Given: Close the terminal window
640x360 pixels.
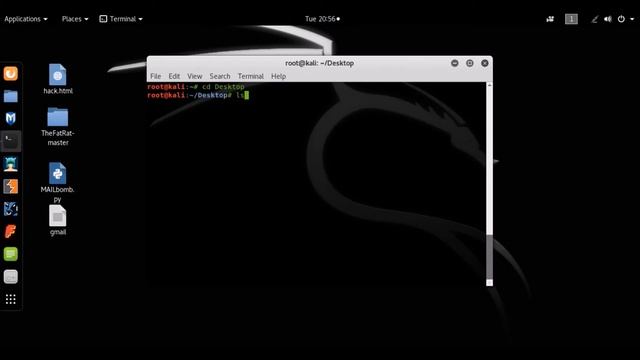Looking at the screenshot, I should point(485,63).
